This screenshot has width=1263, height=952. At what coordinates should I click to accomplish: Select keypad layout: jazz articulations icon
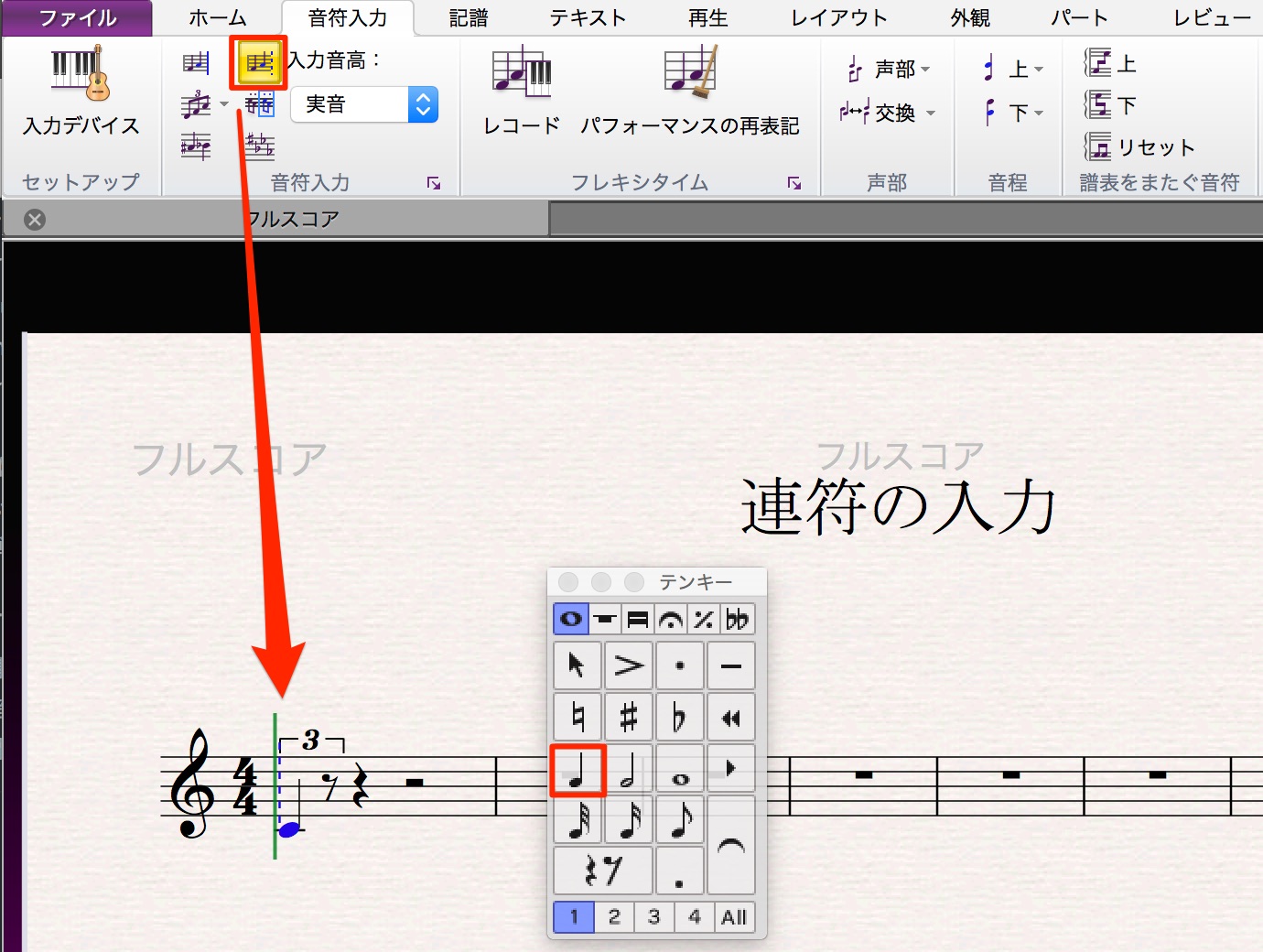pos(704,620)
